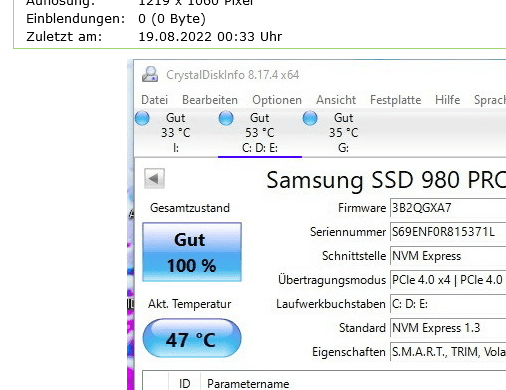Open the Hilfe menu
The image size is (506, 390).
click(x=447, y=100)
